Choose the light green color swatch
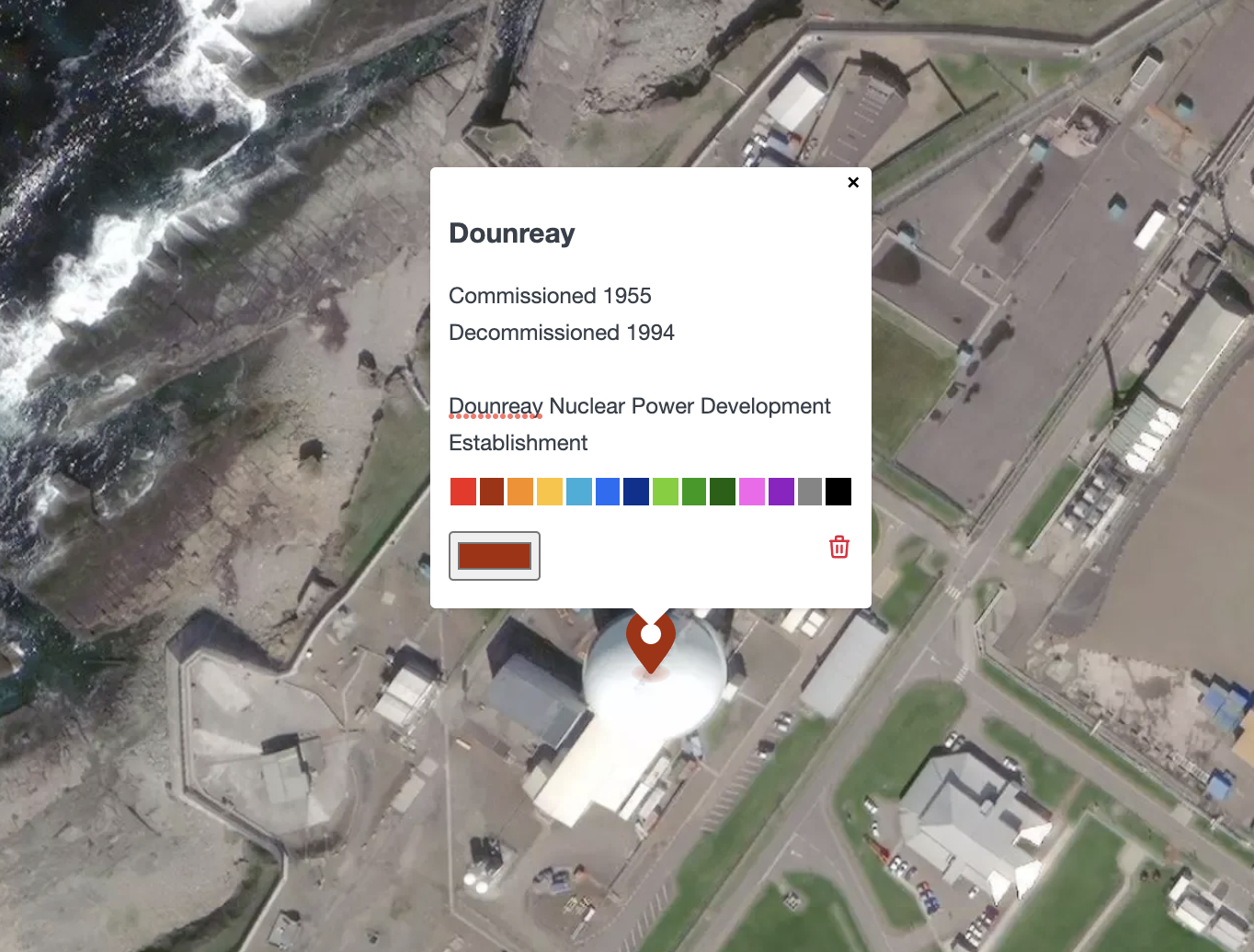The image size is (1254, 952). pyautogui.click(x=666, y=492)
